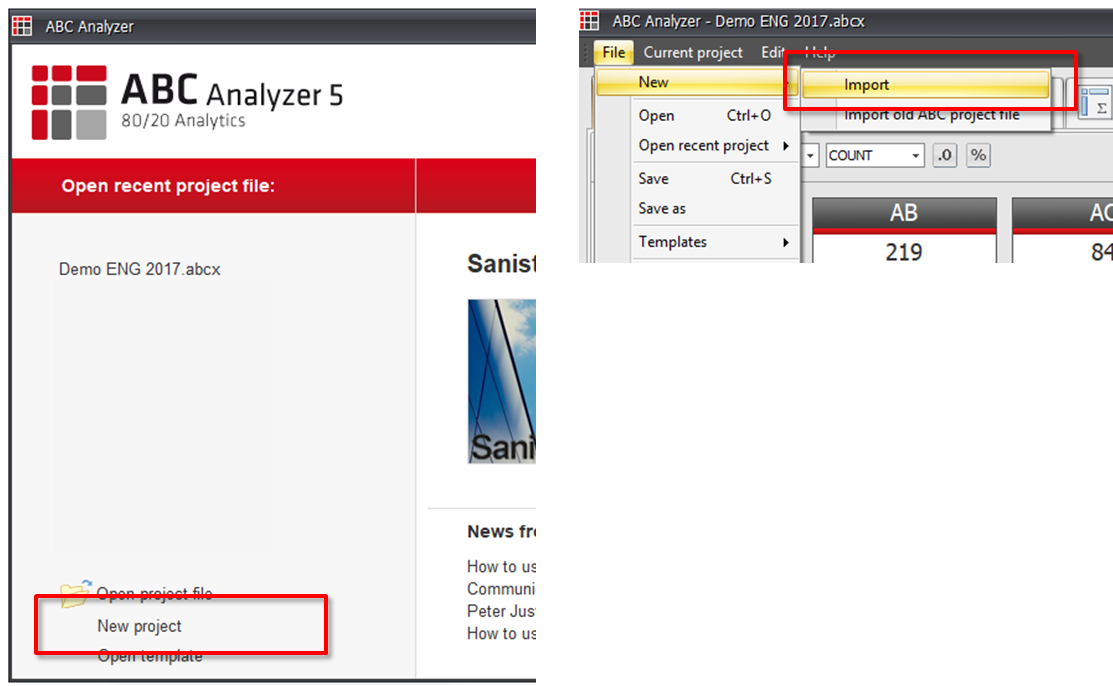Screen dimensions: 1113x686
Task: Open the File menu
Action: point(613,53)
